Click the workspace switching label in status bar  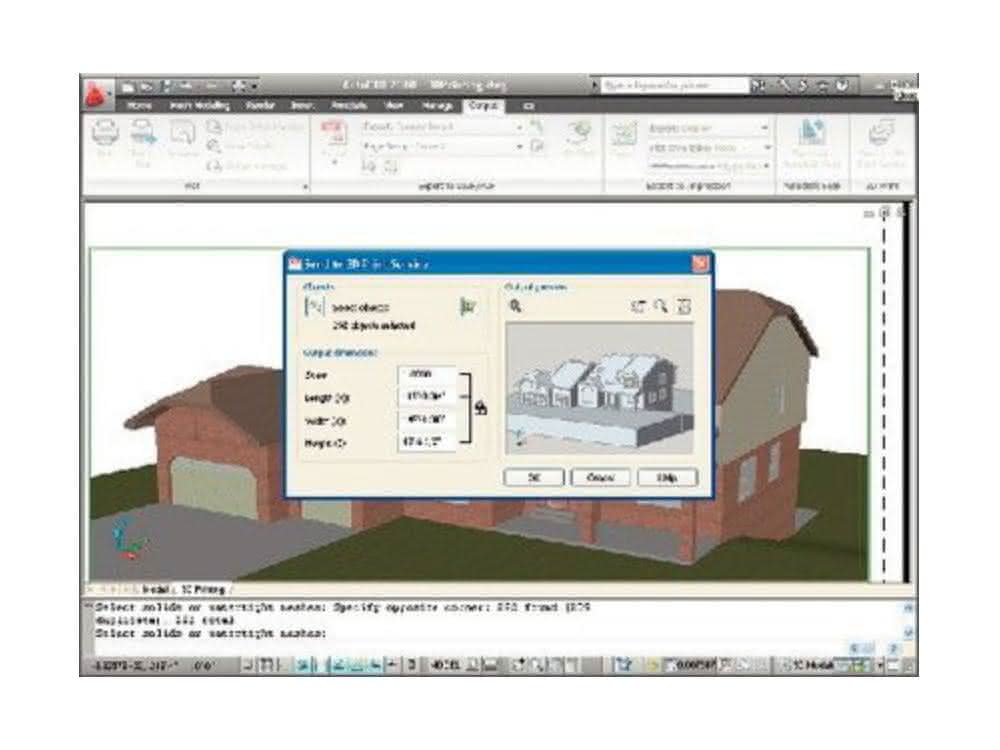click(813, 666)
